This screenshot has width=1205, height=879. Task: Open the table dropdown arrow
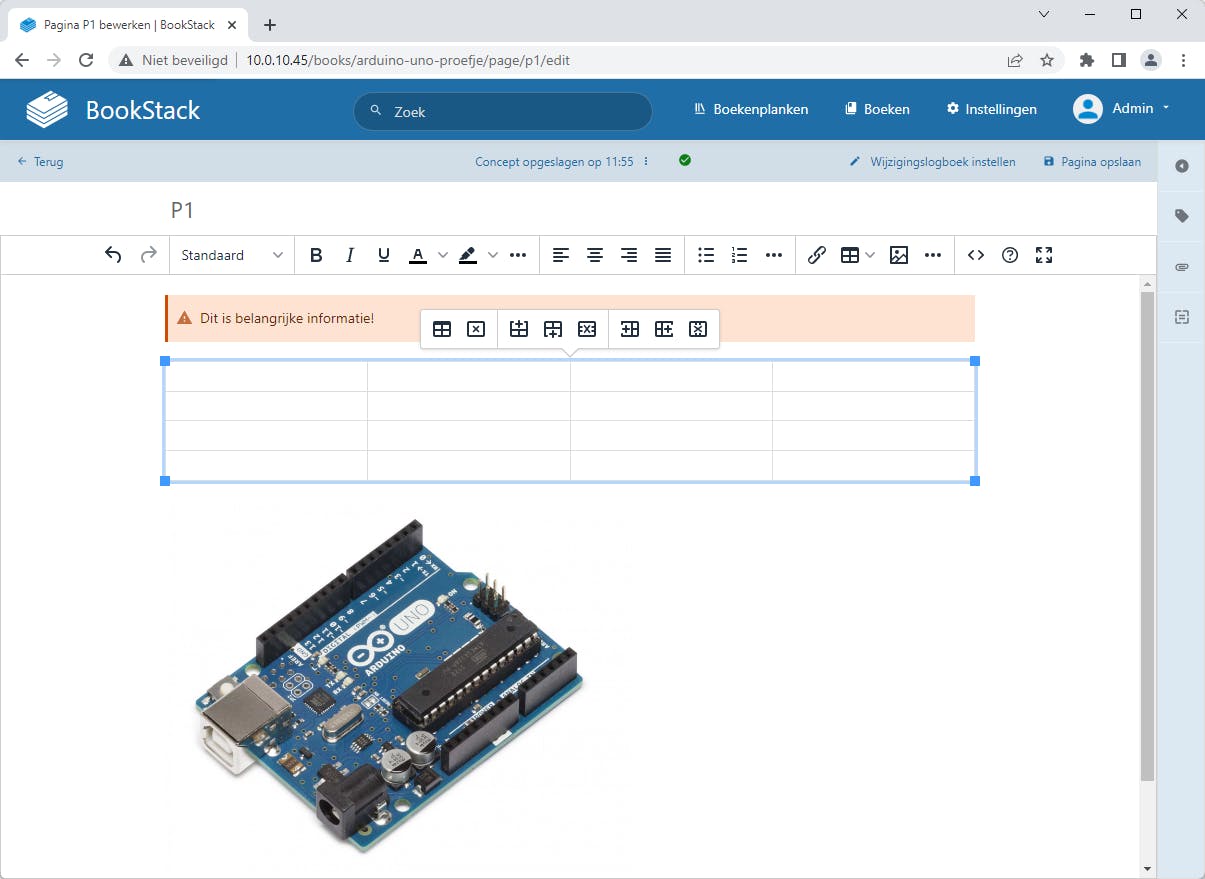pyautogui.click(x=870, y=255)
